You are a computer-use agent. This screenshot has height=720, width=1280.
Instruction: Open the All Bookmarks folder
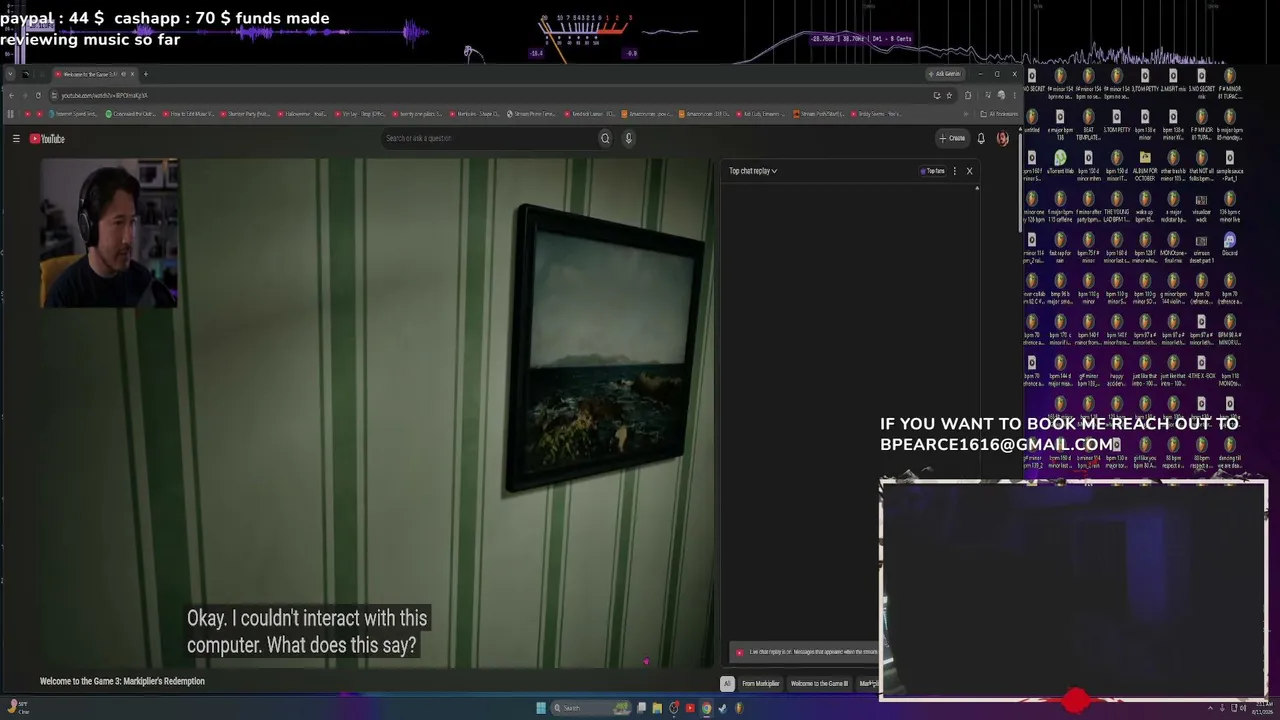pos(999,114)
